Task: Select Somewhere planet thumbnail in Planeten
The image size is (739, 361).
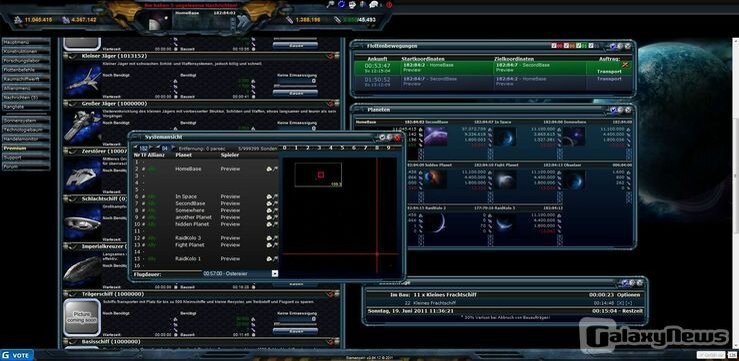Action: pos(574,136)
